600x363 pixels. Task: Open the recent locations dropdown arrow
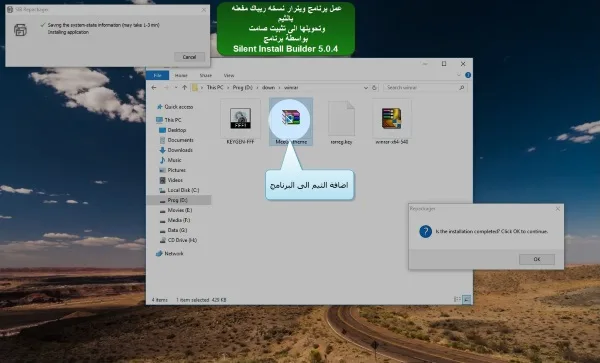click(176, 88)
